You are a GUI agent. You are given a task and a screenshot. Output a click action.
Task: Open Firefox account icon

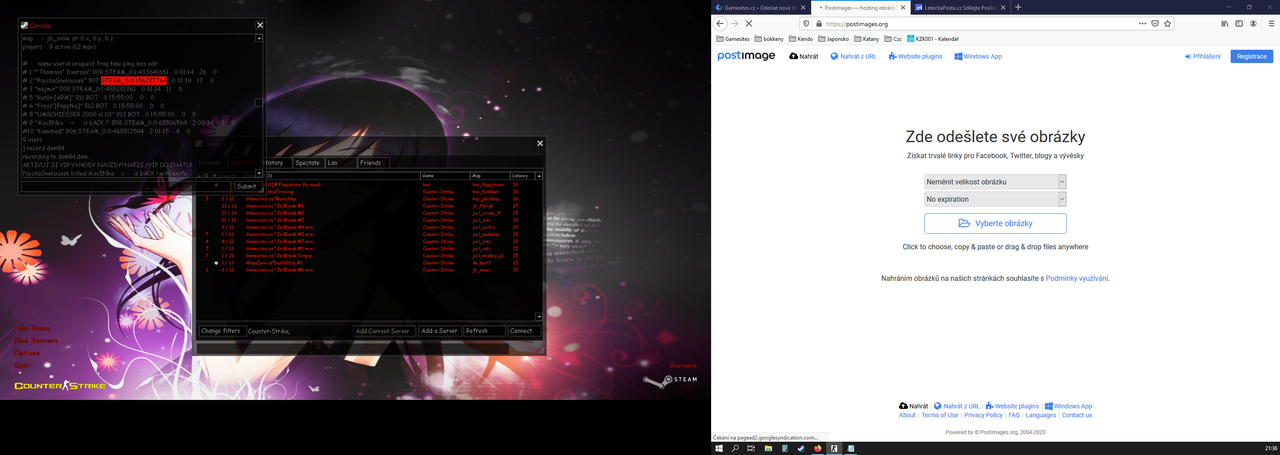click(x=1253, y=23)
